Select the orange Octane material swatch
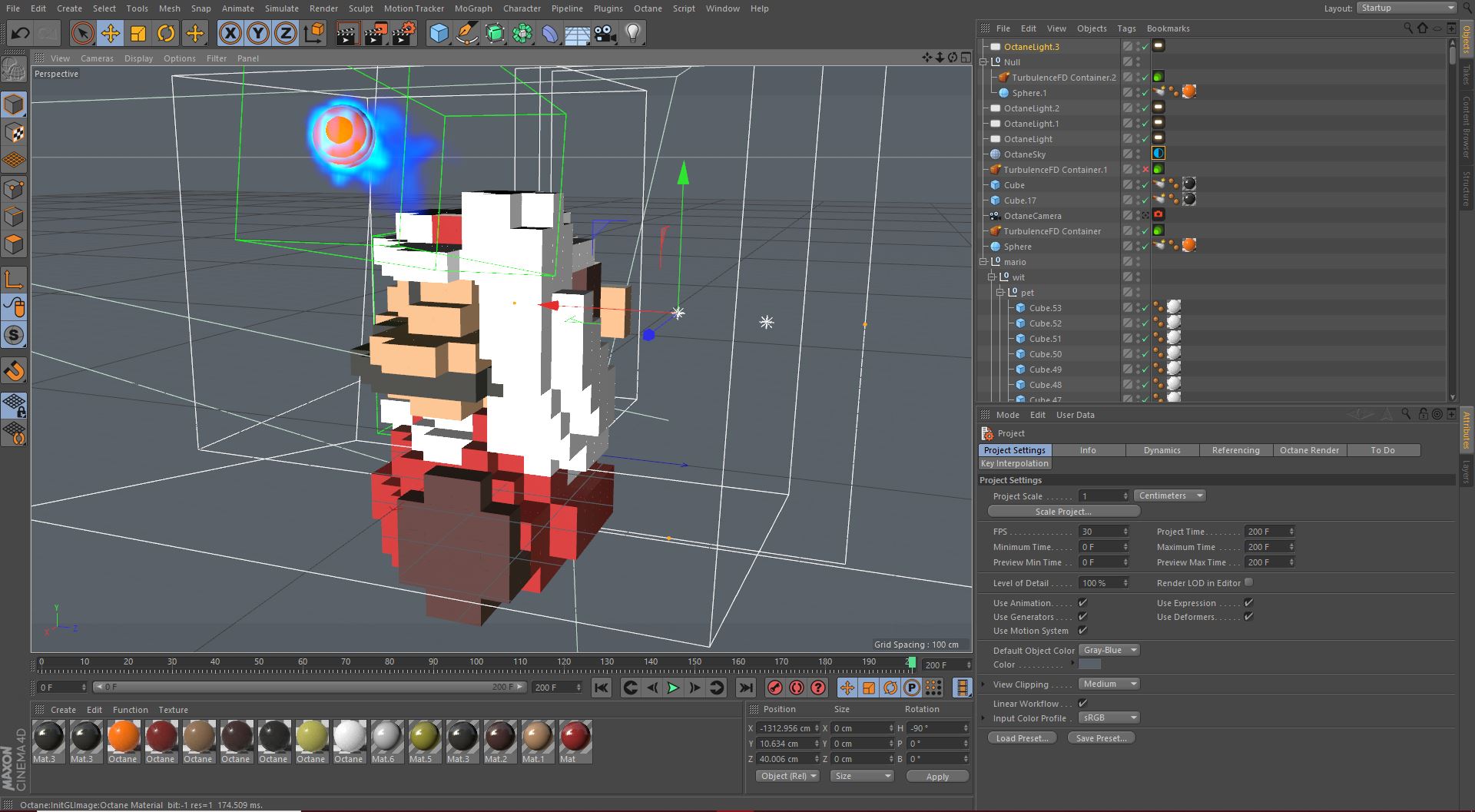Viewport: 1475px width, 812px height. pos(123,737)
